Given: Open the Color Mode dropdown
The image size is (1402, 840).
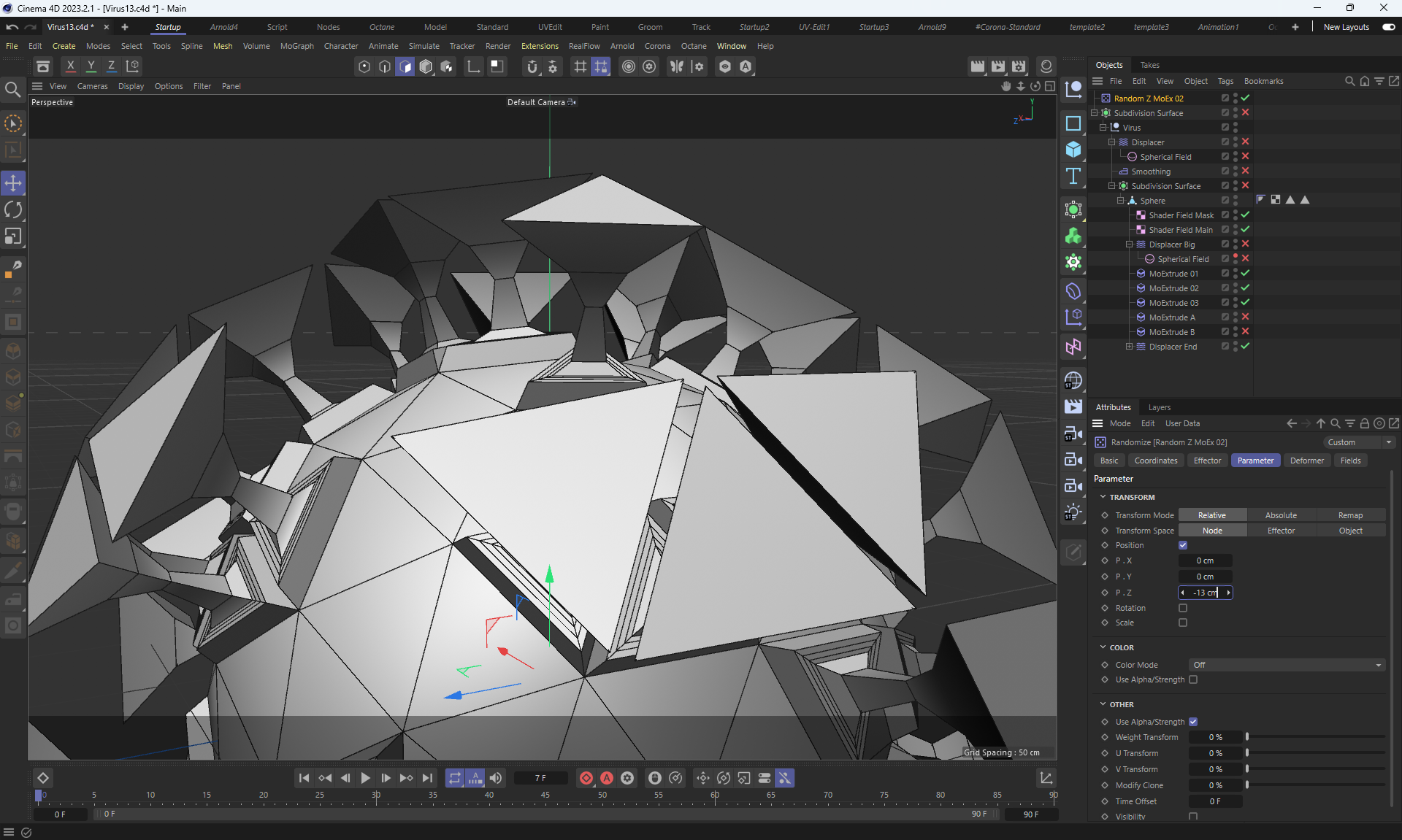Looking at the screenshot, I should (x=1287, y=665).
